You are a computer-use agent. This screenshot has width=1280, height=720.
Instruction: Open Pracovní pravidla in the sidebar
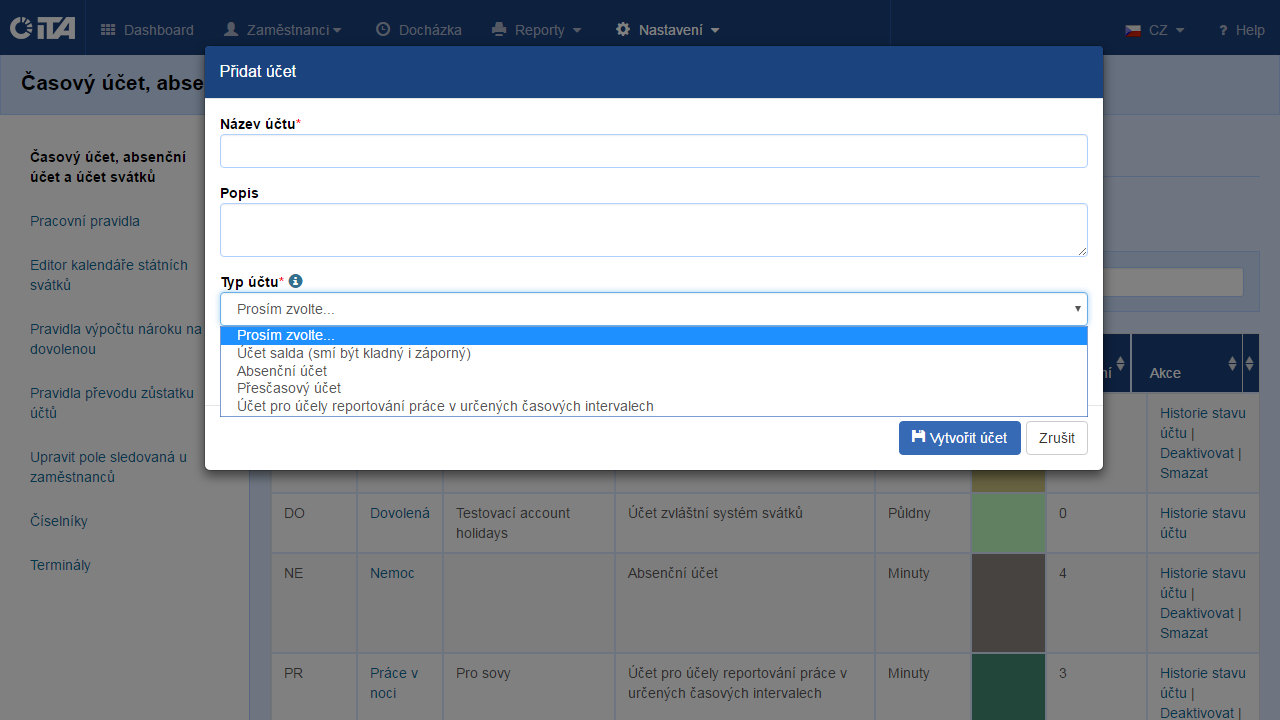pyautogui.click(x=85, y=221)
